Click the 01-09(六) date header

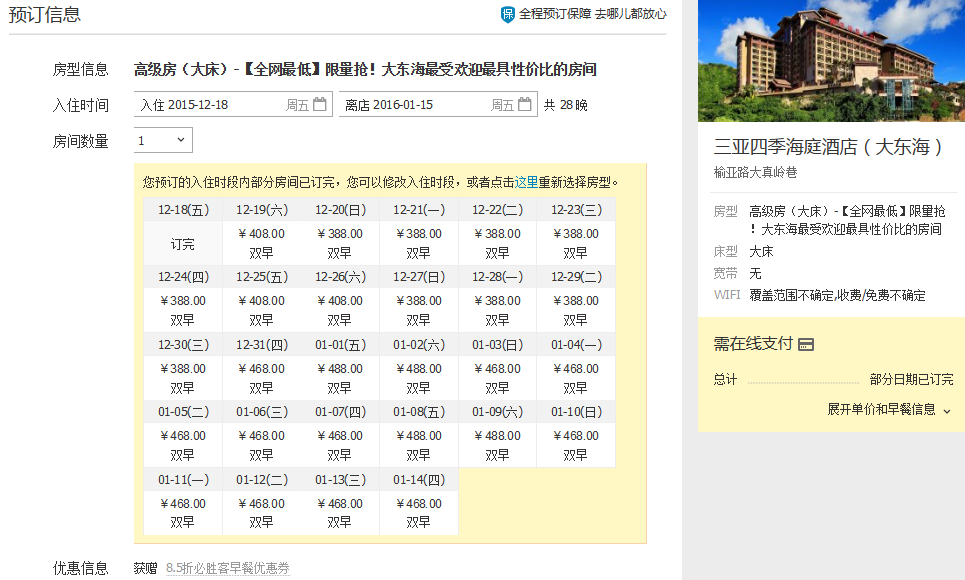497,412
